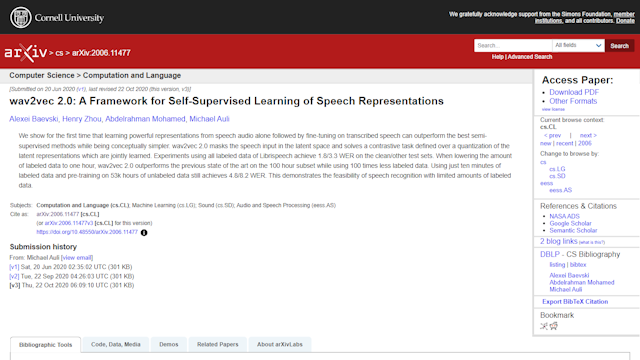The width and height of the screenshot is (640, 360).
Task: Click the cs breadcrumb link
Action: (x=59, y=53)
